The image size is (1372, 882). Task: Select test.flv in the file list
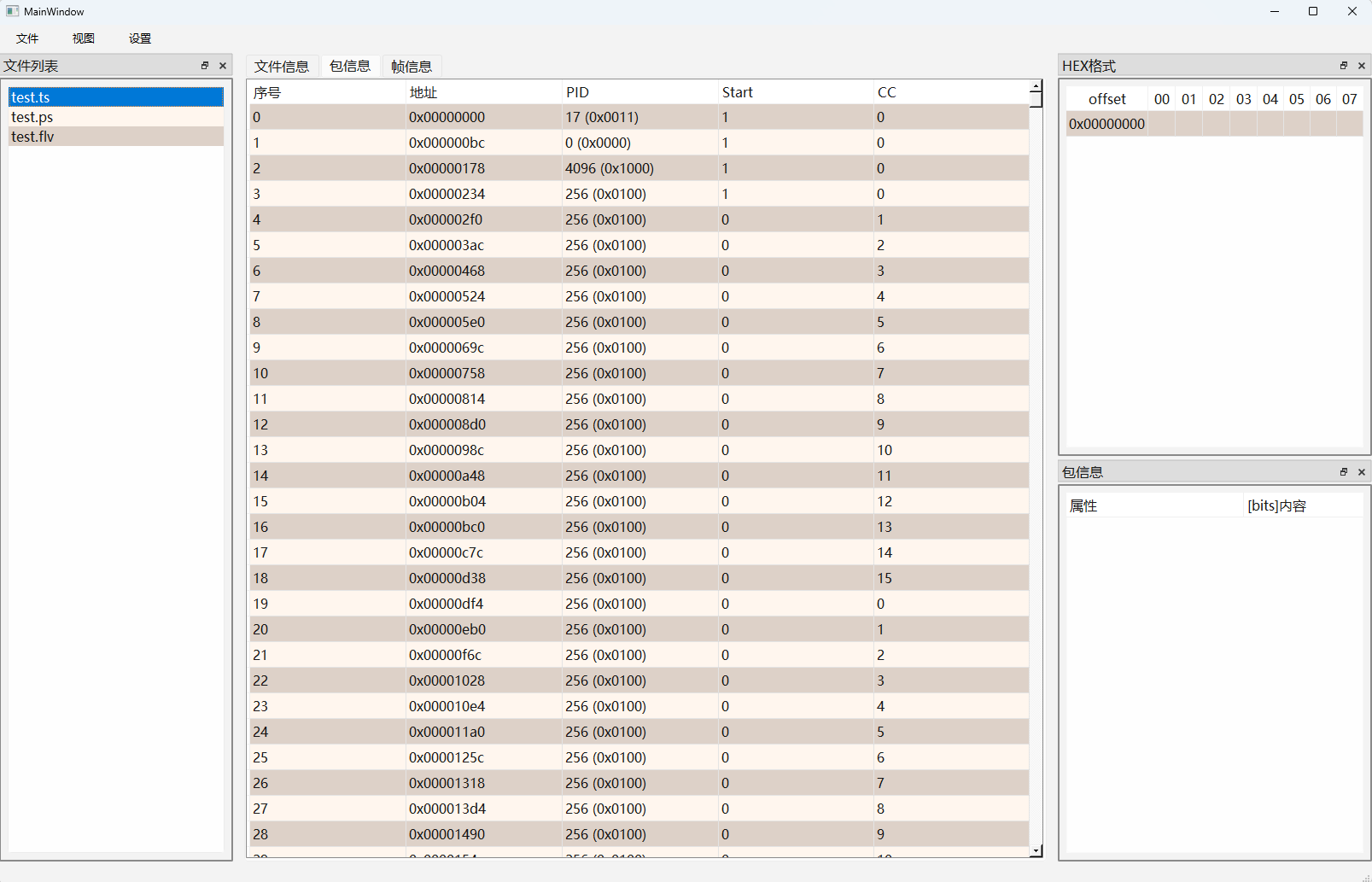coord(116,137)
